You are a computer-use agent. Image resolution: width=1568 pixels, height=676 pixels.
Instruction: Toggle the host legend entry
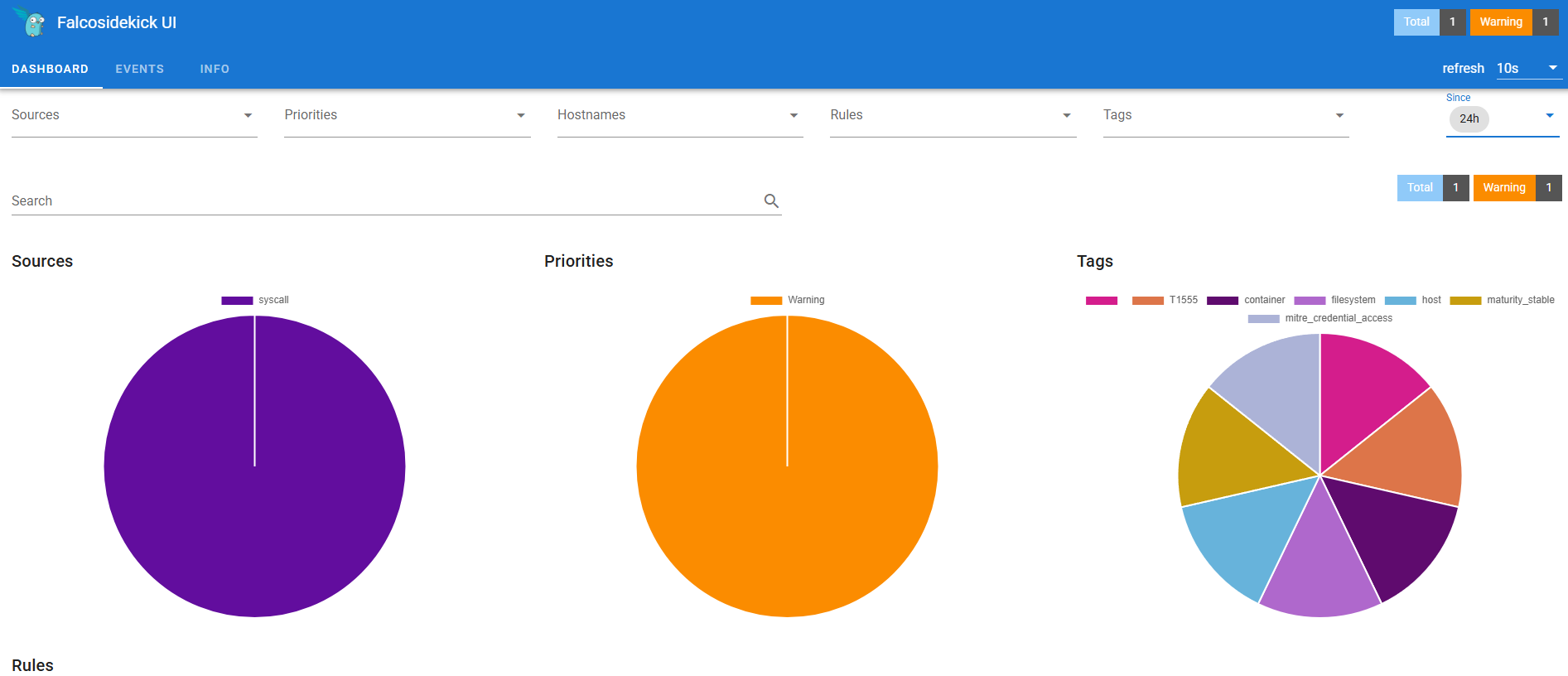point(1413,300)
